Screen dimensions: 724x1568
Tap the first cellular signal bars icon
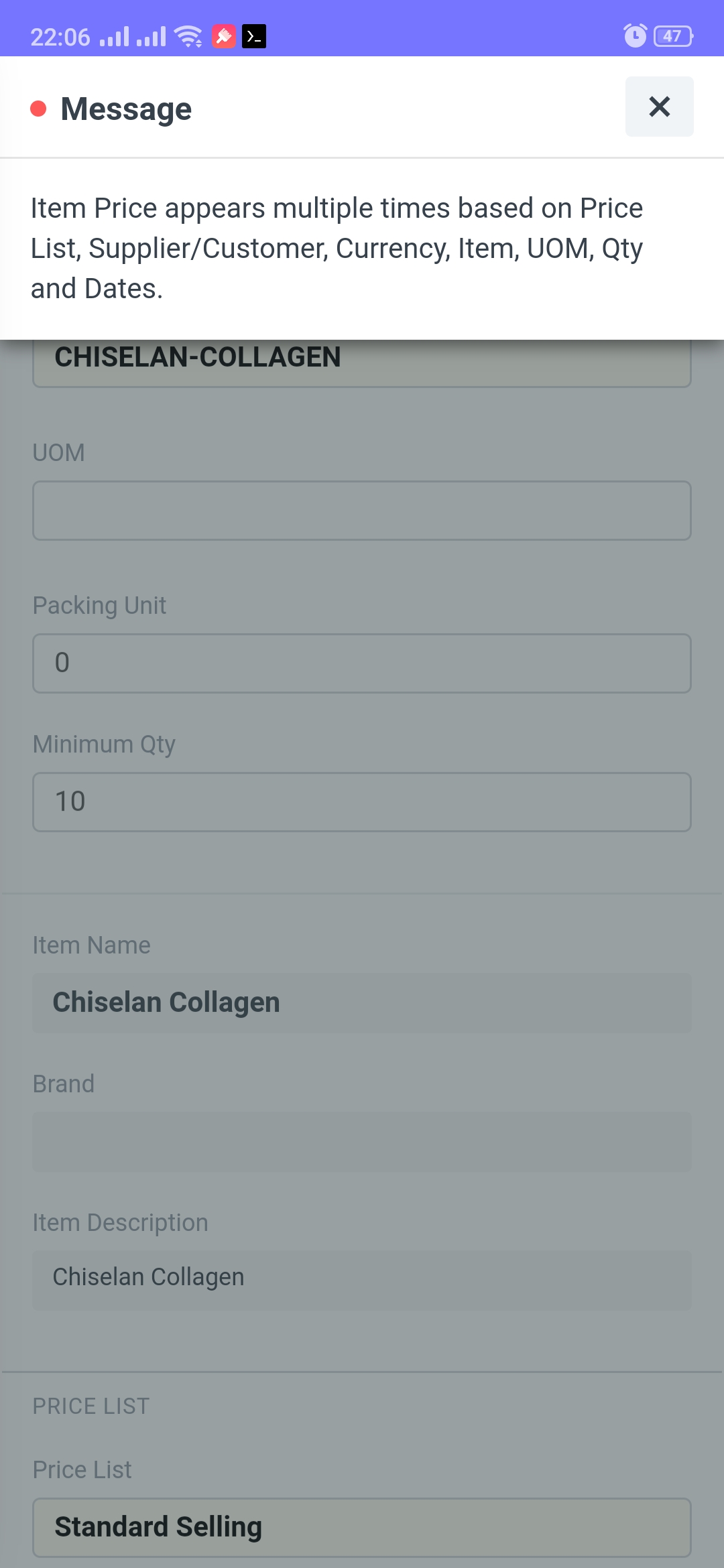pyautogui.click(x=114, y=37)
